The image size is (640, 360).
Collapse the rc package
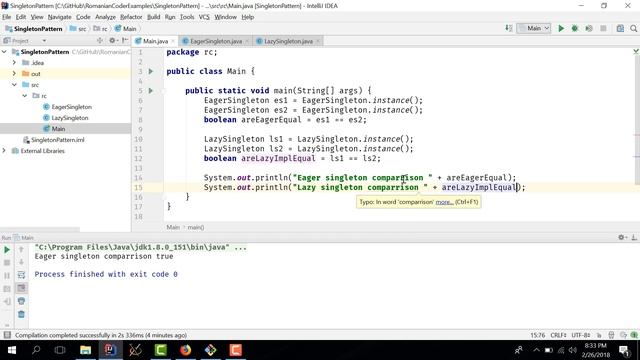point(25,96)
